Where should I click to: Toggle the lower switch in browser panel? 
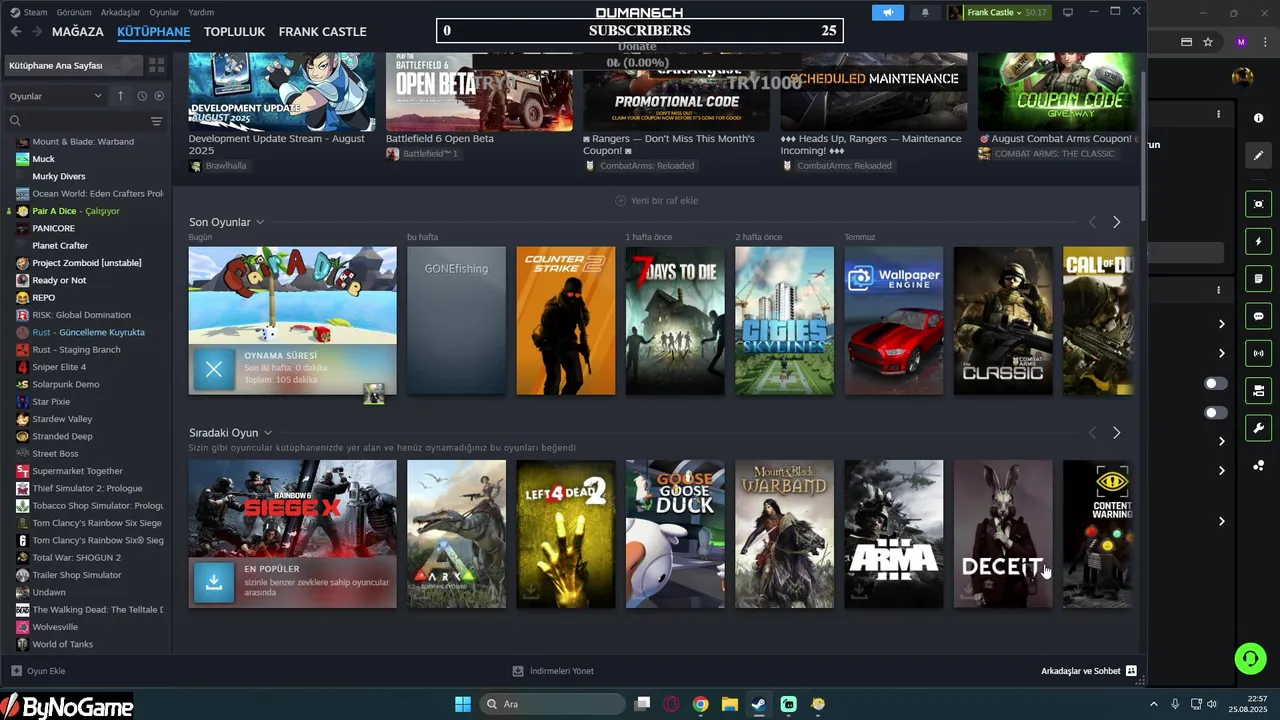point(1216,412)
